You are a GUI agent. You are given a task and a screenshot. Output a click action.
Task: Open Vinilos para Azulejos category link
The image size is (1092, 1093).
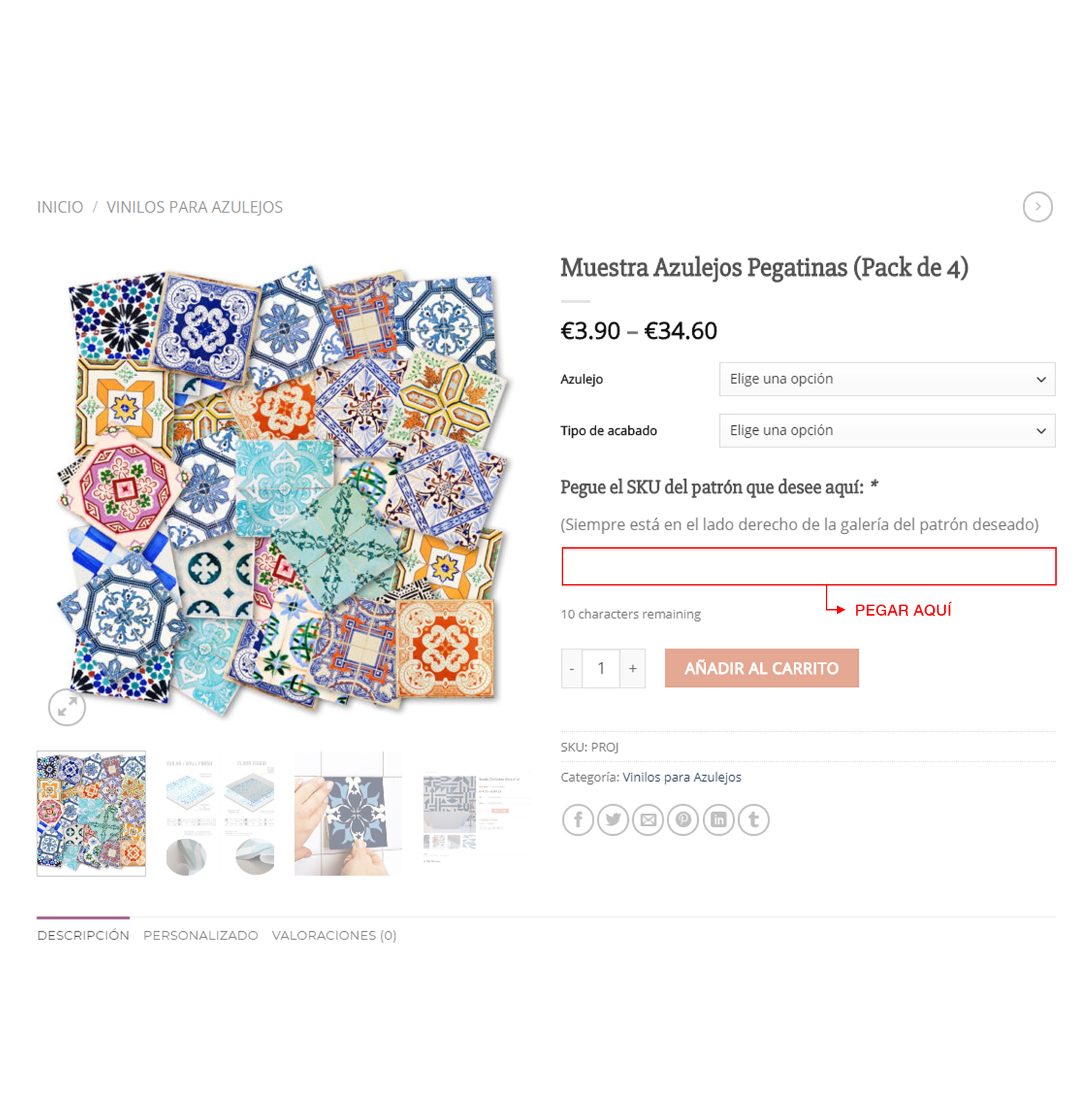(682, 777)
